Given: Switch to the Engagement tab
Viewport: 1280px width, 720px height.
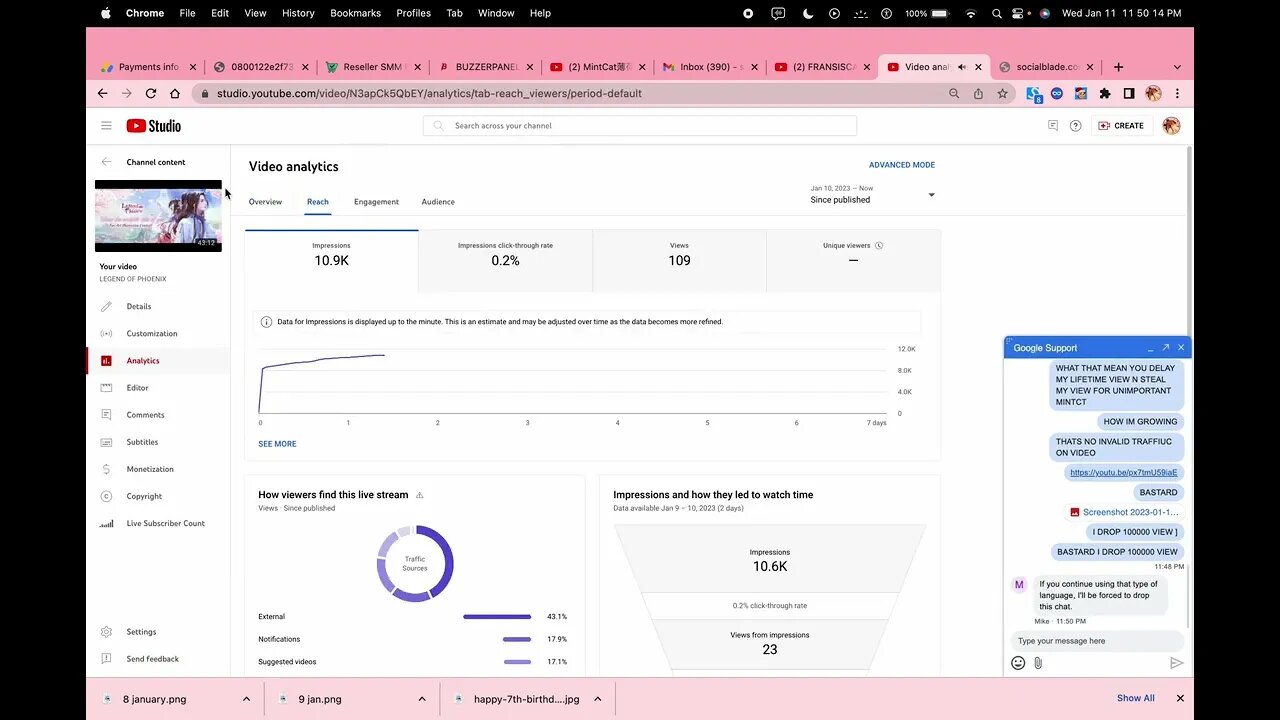Looking at the screenshot, I should point(376,202).
